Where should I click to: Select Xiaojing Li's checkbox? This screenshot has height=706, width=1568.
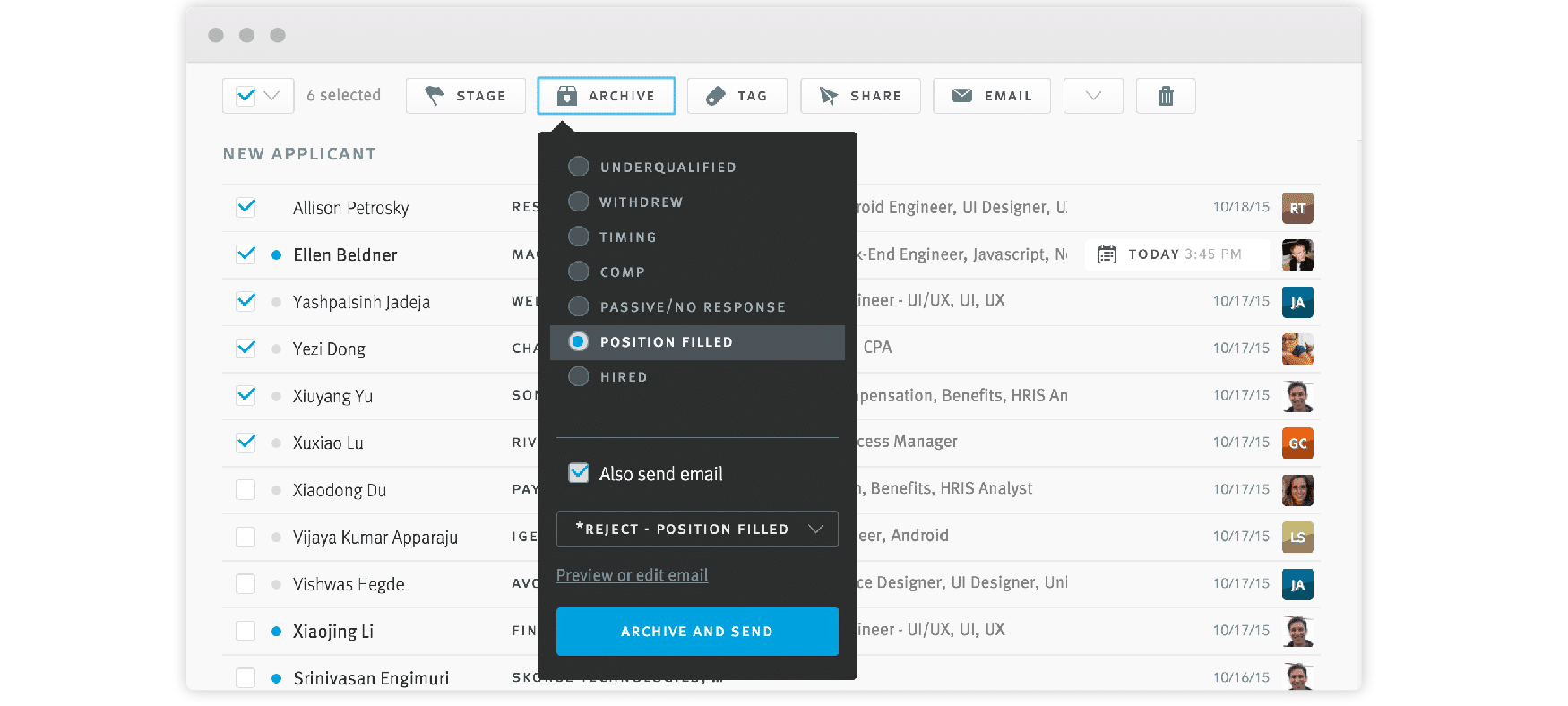coord(246,631)
